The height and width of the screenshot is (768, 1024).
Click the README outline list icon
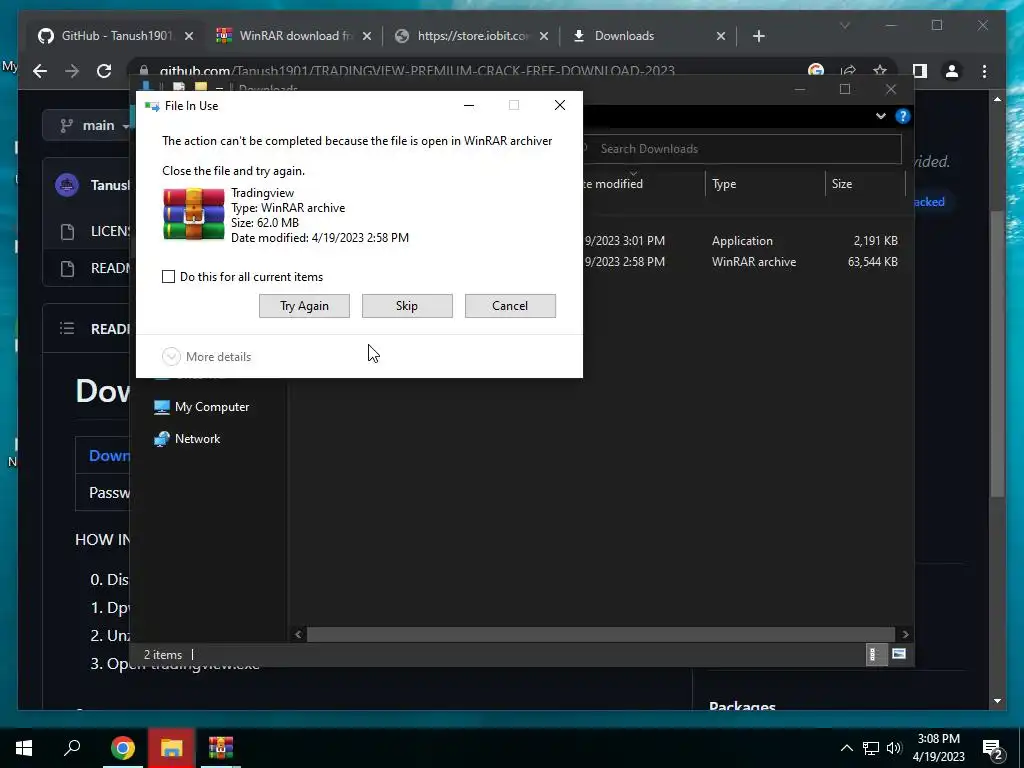[67, 328]
